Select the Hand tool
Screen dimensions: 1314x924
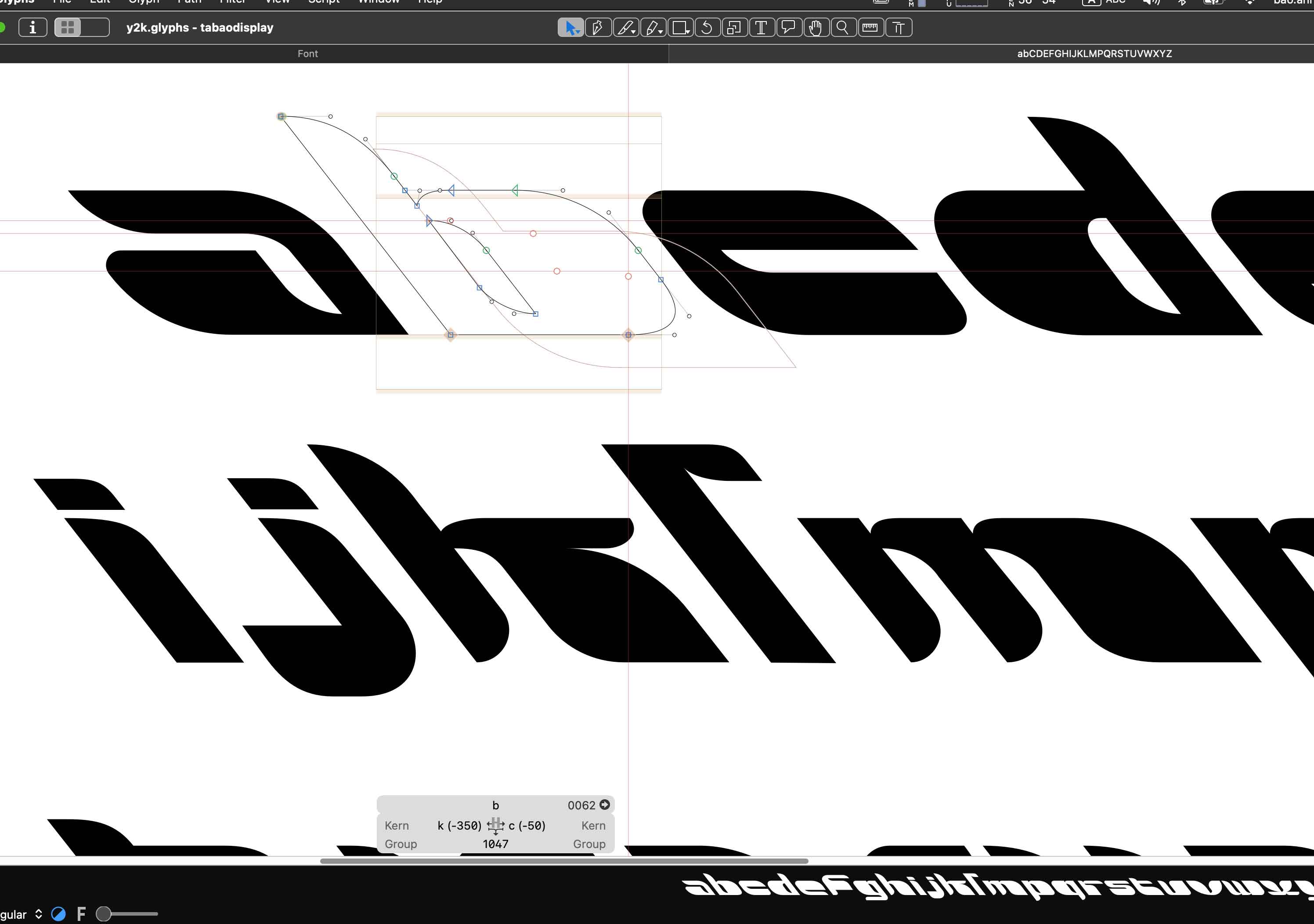point(816,28)
